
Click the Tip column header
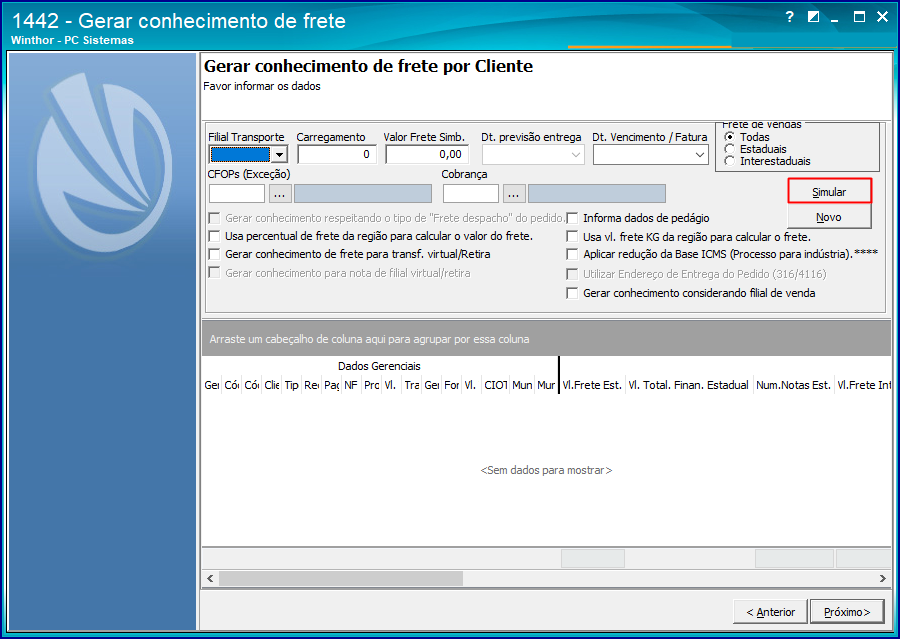pyautogui.click(x=292, y=385)
